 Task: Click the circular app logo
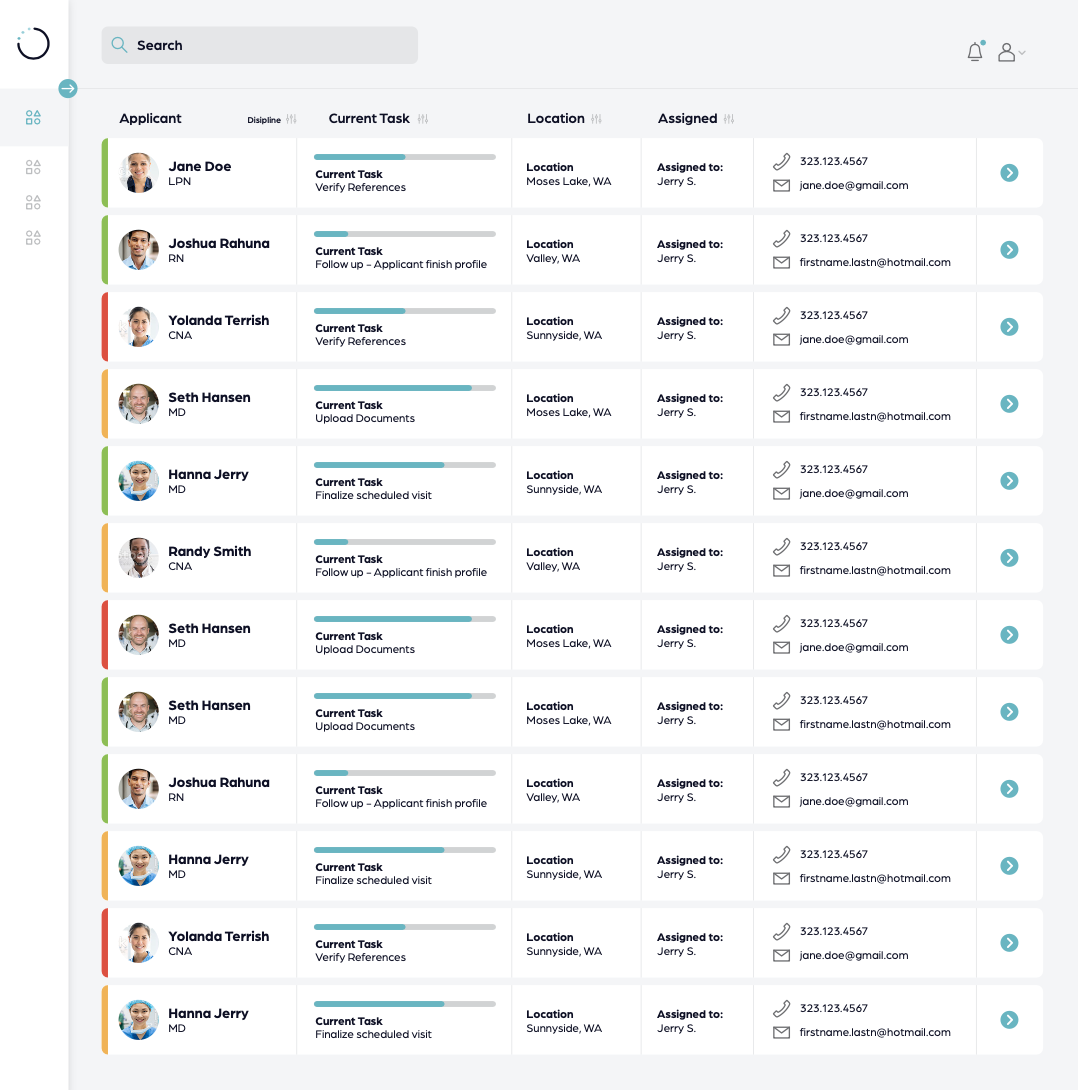tap(33, 44)
